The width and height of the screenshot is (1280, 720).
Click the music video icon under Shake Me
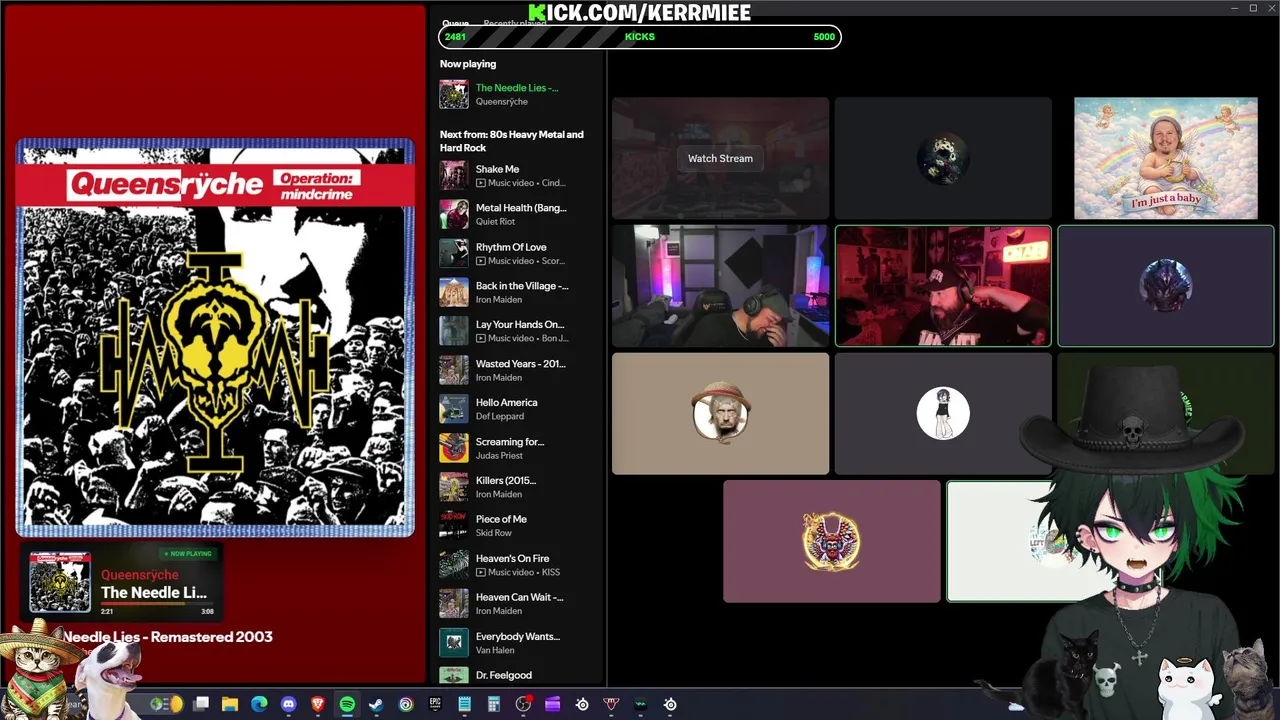pyautogui.click(x=481, y=183)
